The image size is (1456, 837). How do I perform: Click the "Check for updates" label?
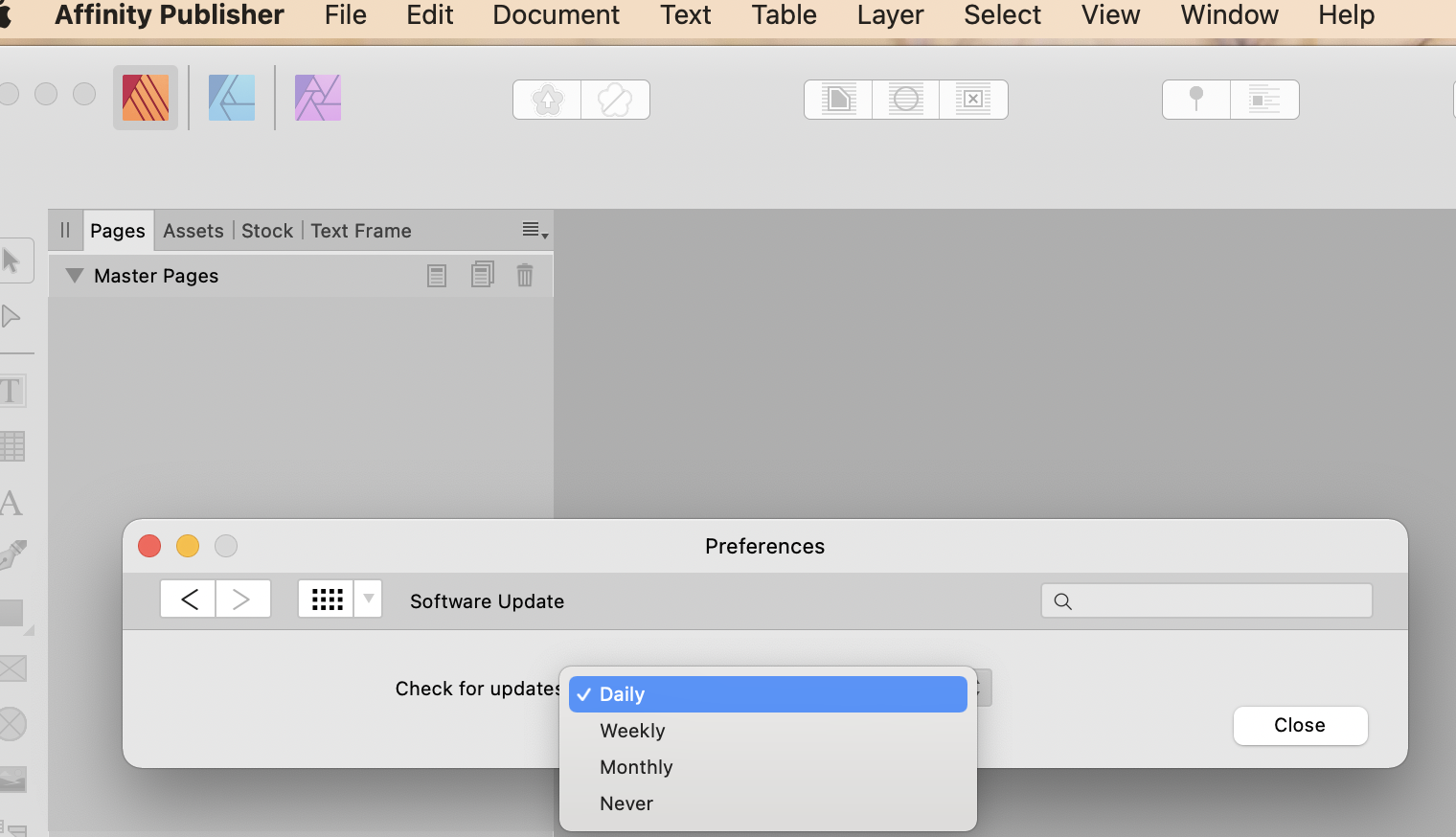coord(478,689)
